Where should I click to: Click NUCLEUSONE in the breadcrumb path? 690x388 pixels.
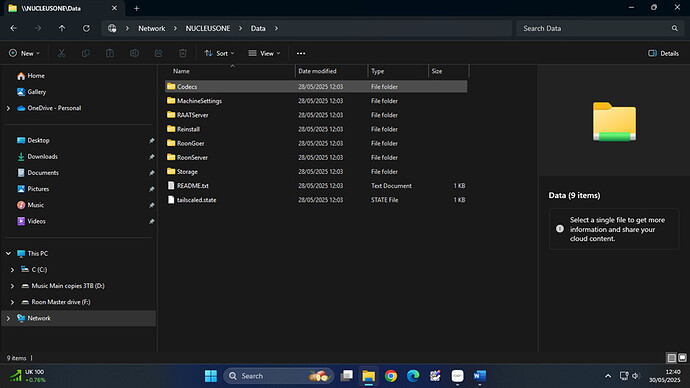click(x=208, y=28)
